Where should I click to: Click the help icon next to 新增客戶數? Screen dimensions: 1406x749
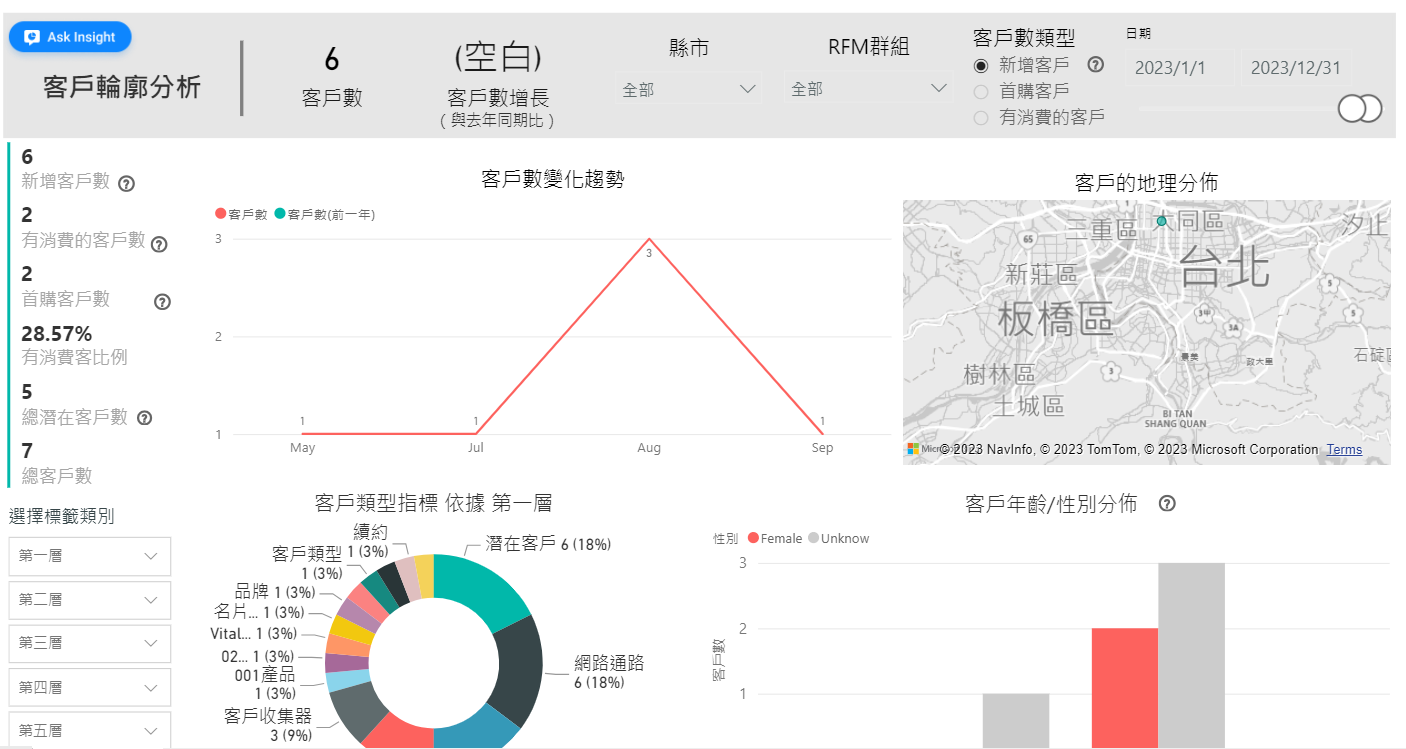pyautogui.click(x=126, y=183)
